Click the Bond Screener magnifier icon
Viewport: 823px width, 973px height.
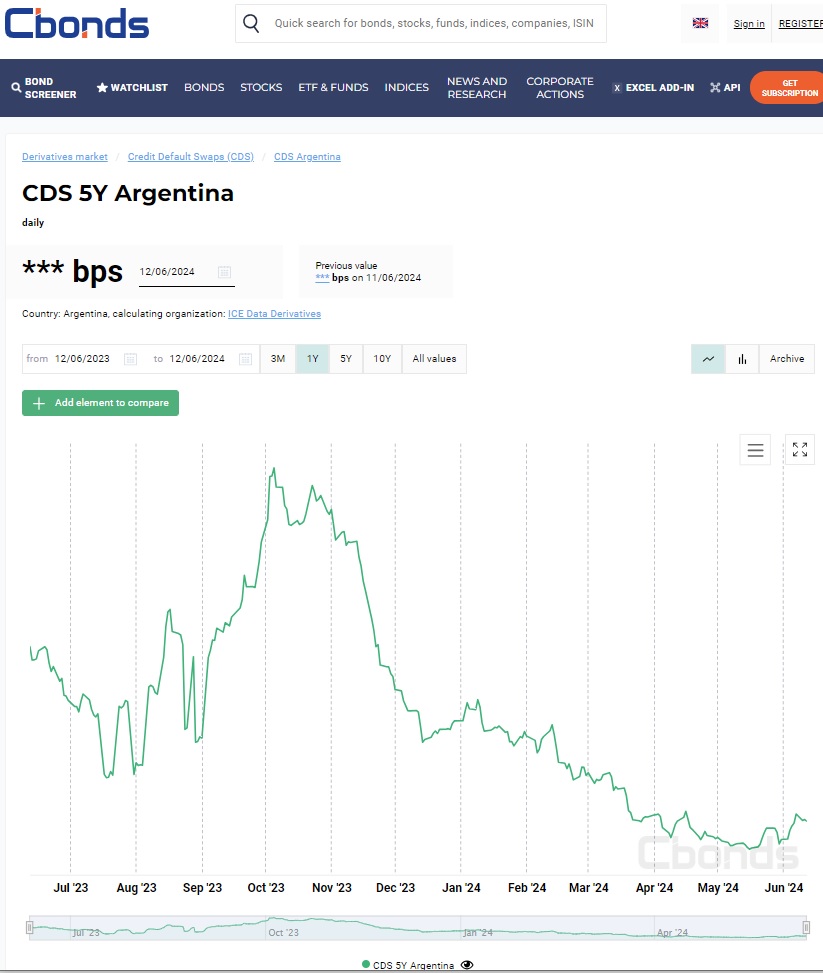(x=16, y=87)
